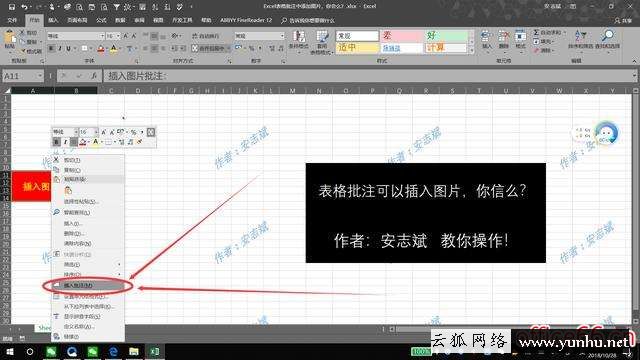Image resolution: width=640 pixels, height=360 pixels.
Task: Toggle Wrap Text (自动换行) in ribbon
Action: coord(206,36)
